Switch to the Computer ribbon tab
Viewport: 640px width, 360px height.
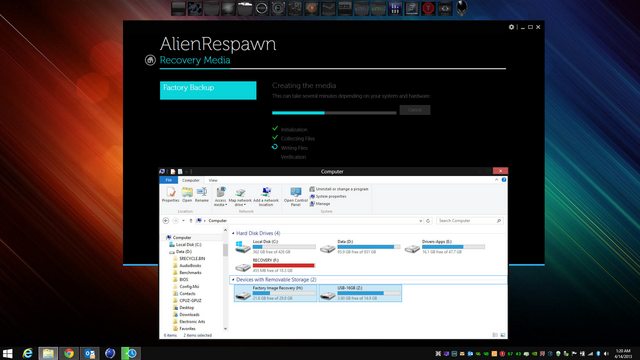pos(191,180)
